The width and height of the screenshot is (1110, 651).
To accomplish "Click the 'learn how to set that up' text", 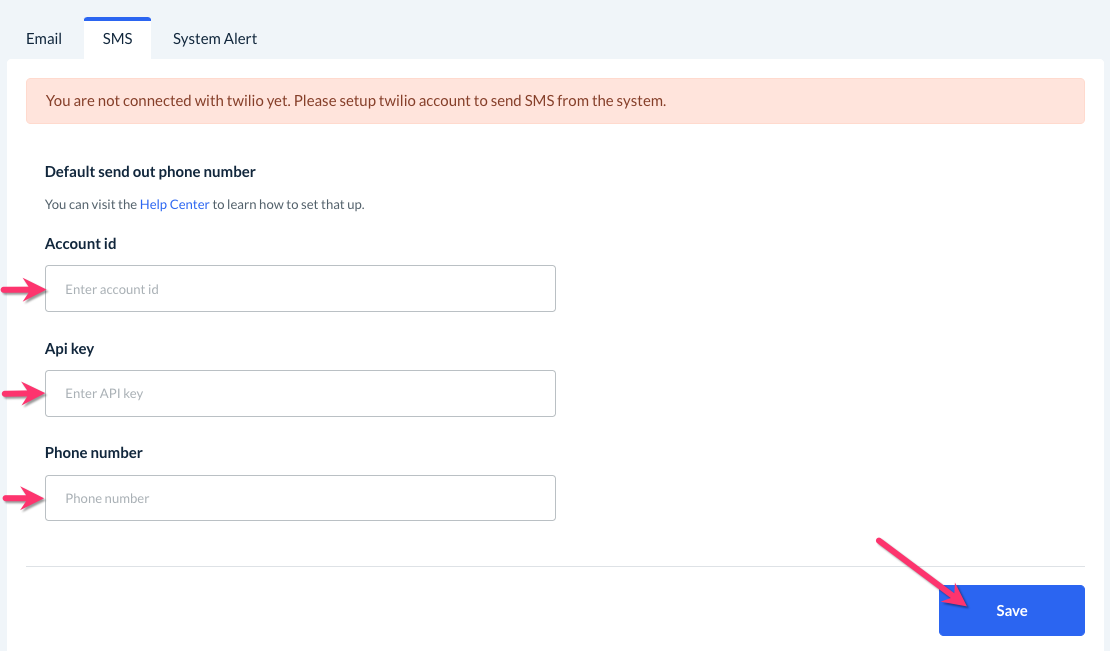I will coord(290,204).
